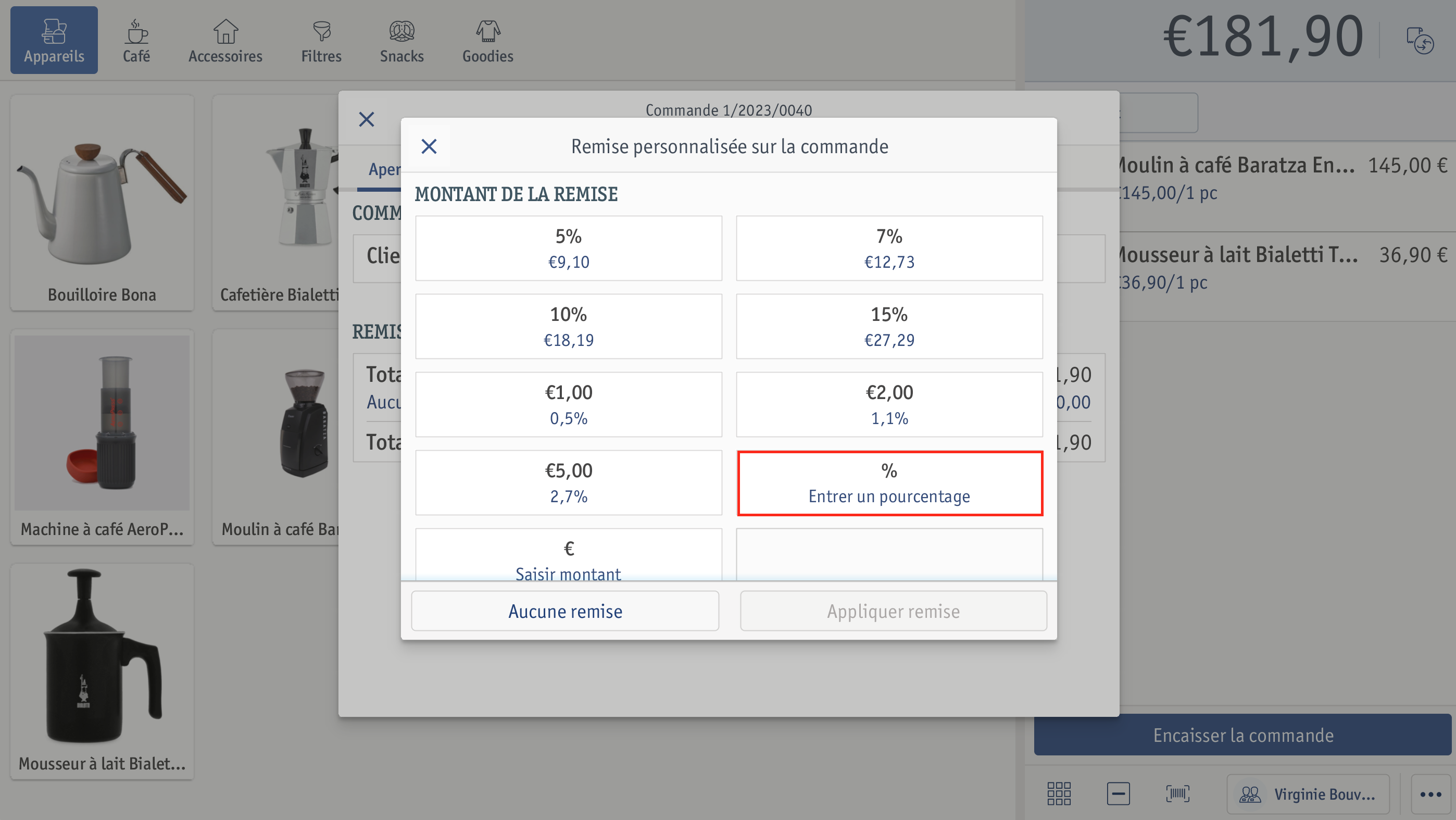1456x820 pixels.
Task: Open the Appareils category
Action: point(54,40)
